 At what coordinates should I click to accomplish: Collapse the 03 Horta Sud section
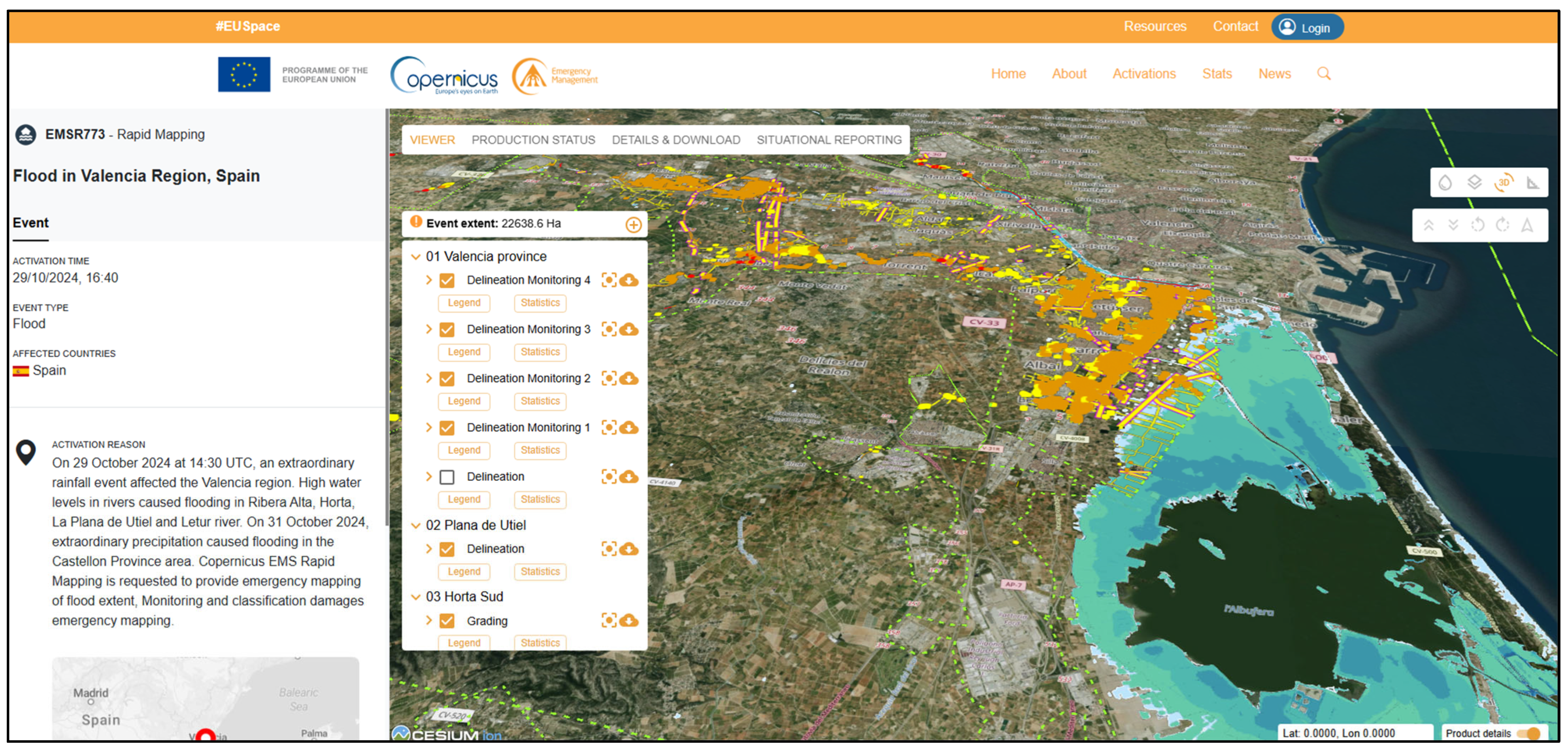click(416, 597)
